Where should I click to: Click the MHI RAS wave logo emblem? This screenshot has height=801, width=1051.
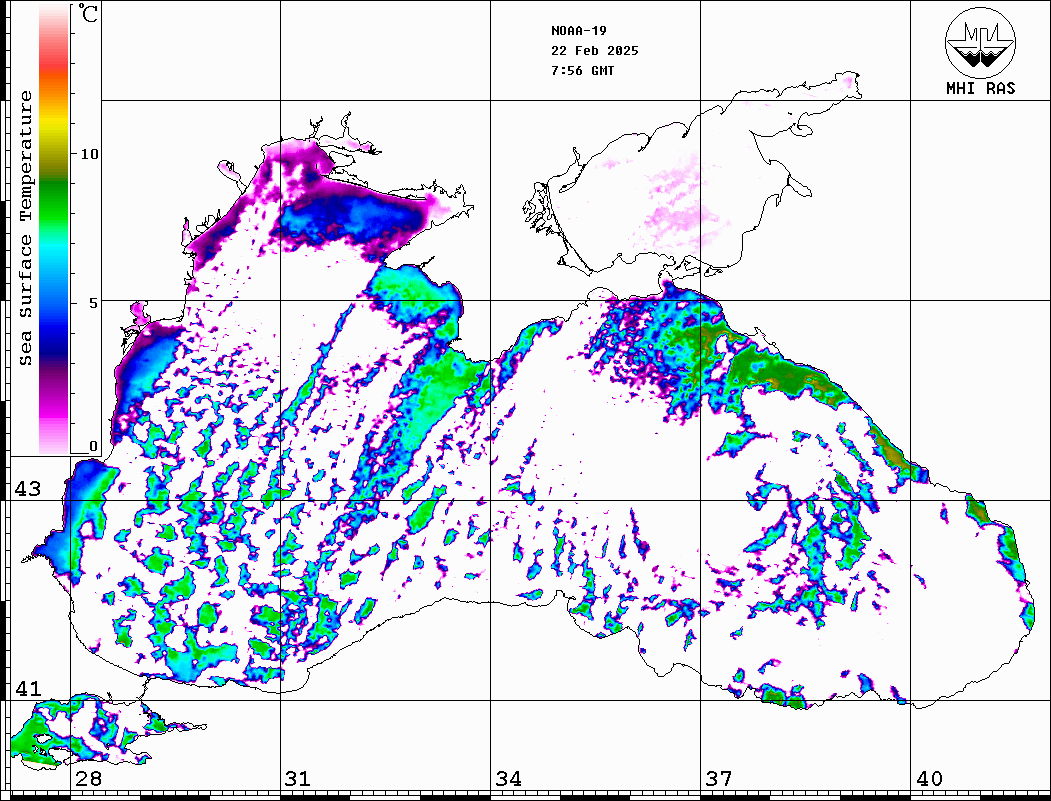pyautogui.click(x=980, y=41)
